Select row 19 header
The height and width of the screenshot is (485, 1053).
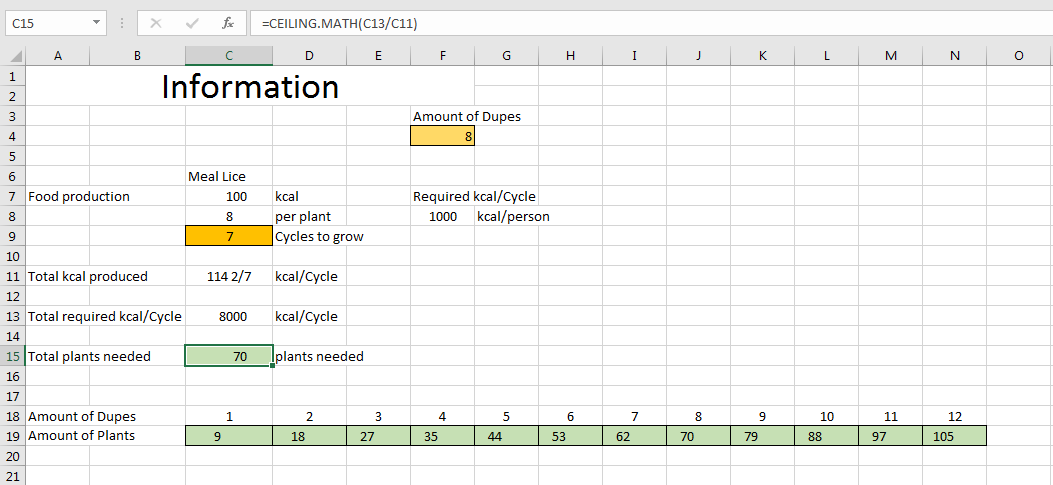pyautogui.click(x=12, y=436)
